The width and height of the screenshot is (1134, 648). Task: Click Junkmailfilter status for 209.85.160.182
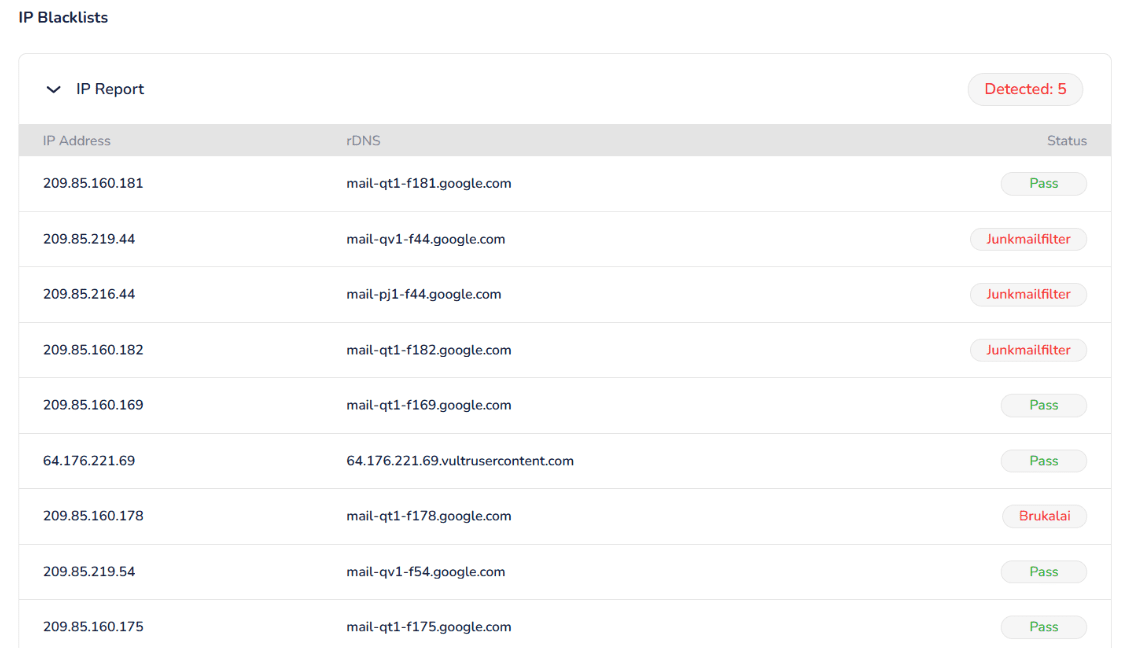point(1028,350)
